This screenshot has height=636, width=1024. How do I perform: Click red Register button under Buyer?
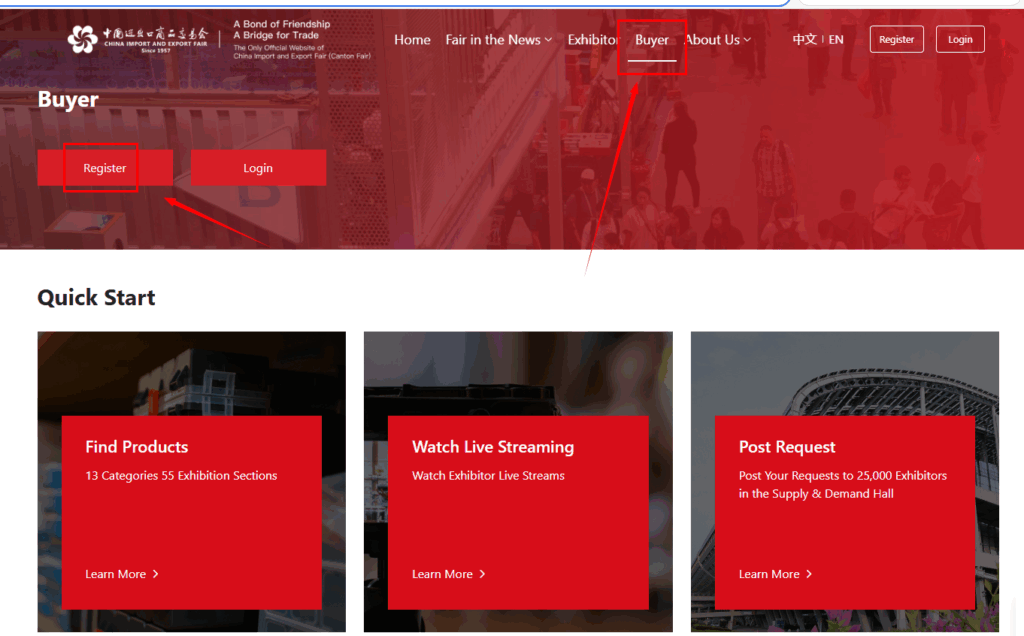105,168
